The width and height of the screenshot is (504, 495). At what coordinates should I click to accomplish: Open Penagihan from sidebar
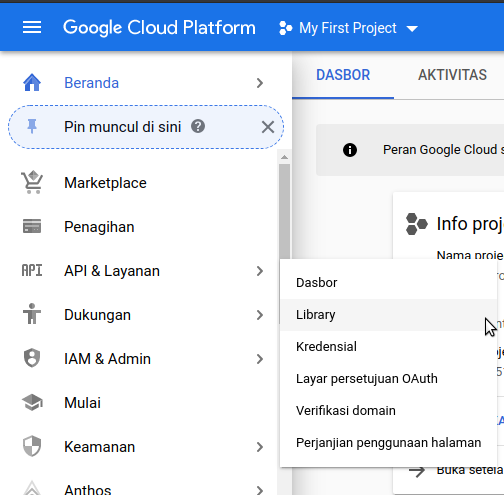coord(99,227)
